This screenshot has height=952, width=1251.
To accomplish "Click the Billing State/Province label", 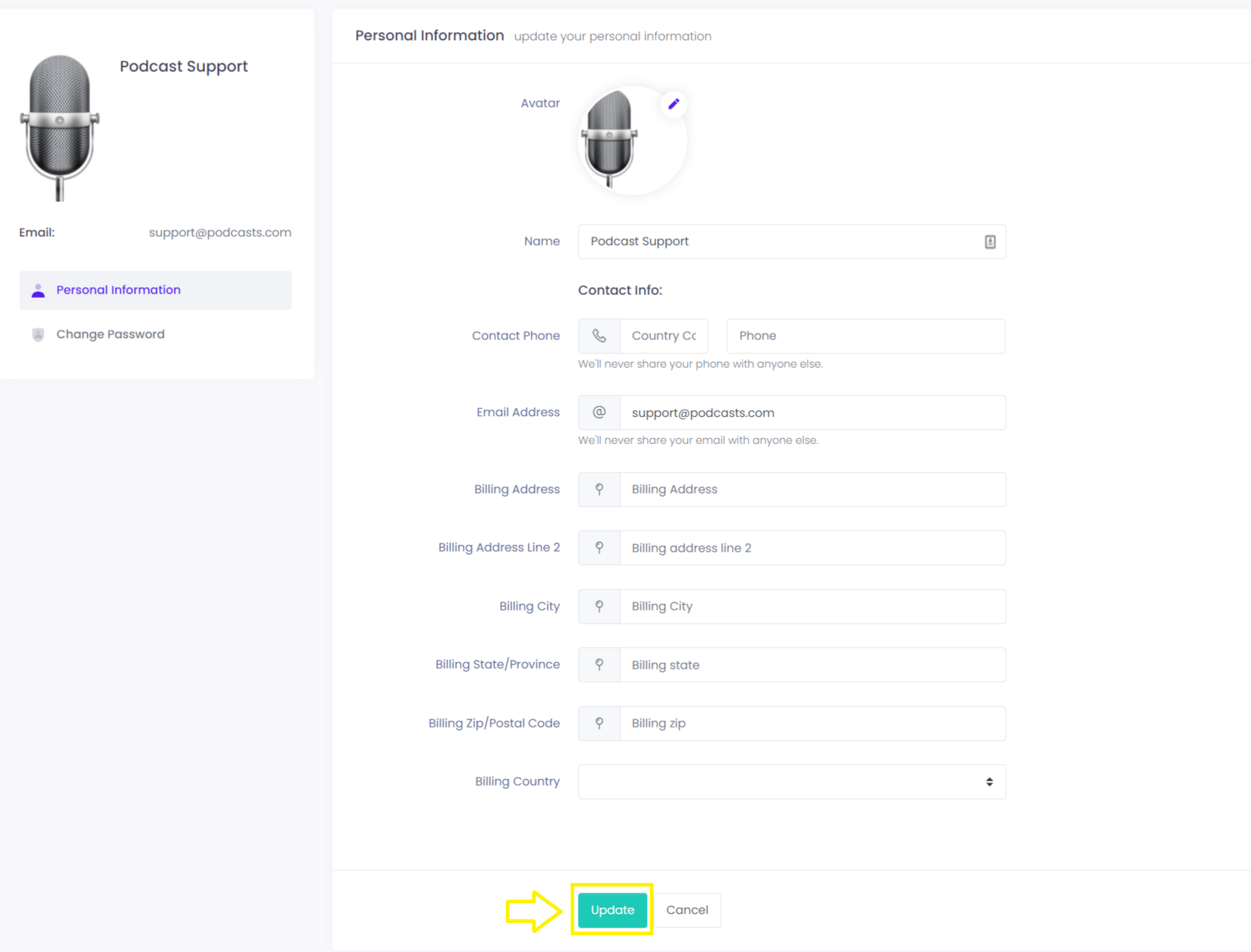I will point(498,664).
